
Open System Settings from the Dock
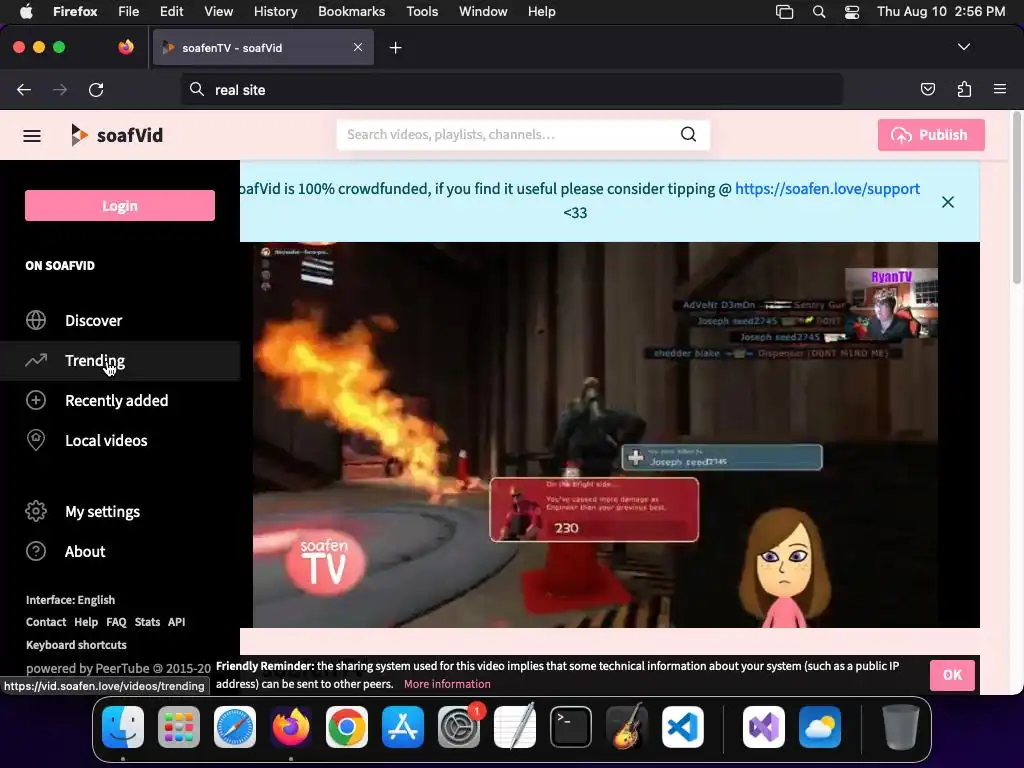[x=459, y=727]
